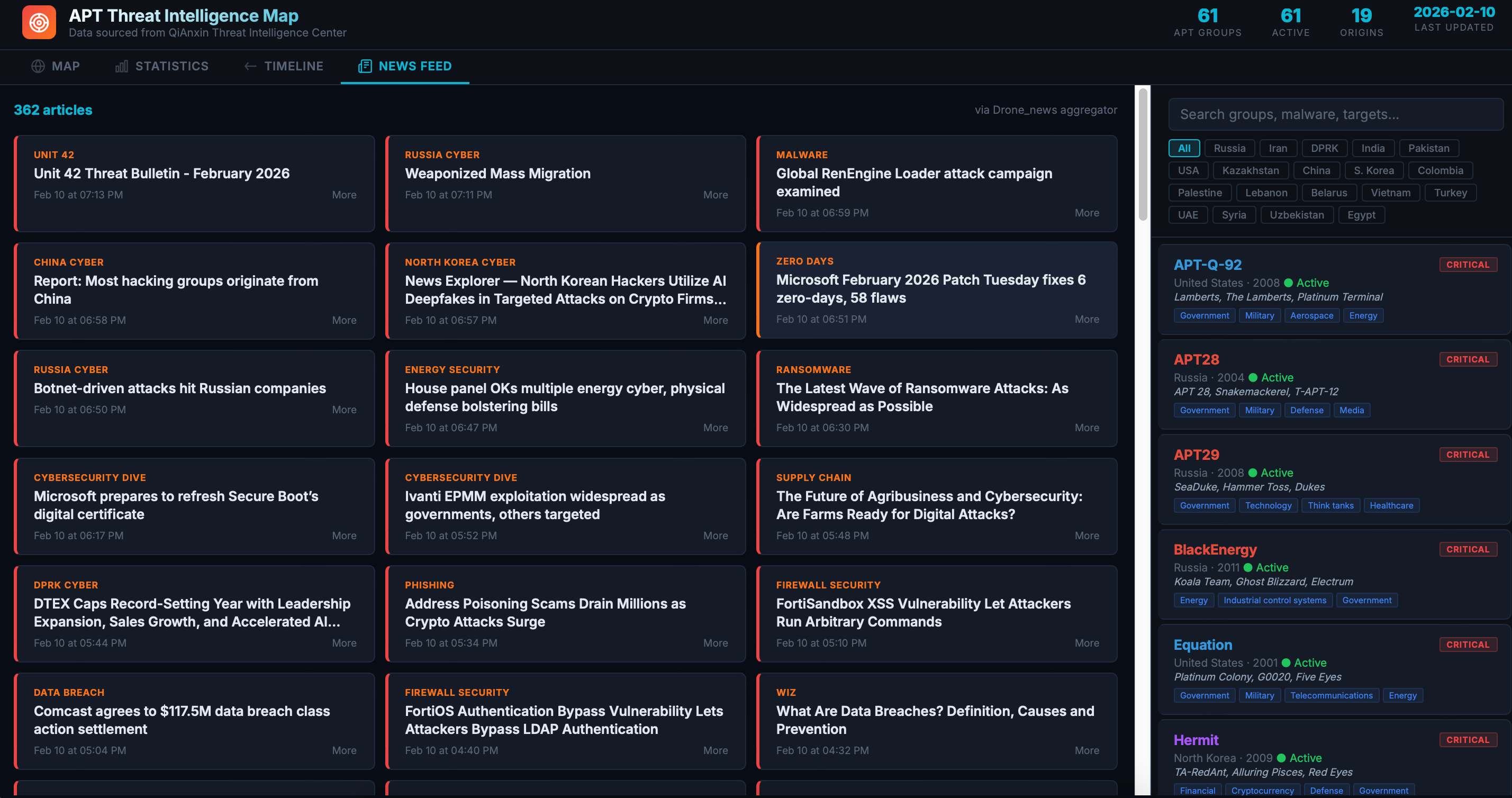The height and width of the screenshot is (798, 1512).
Task: Choose the Uzbekistan filter chip
Action: [1297, 215]
